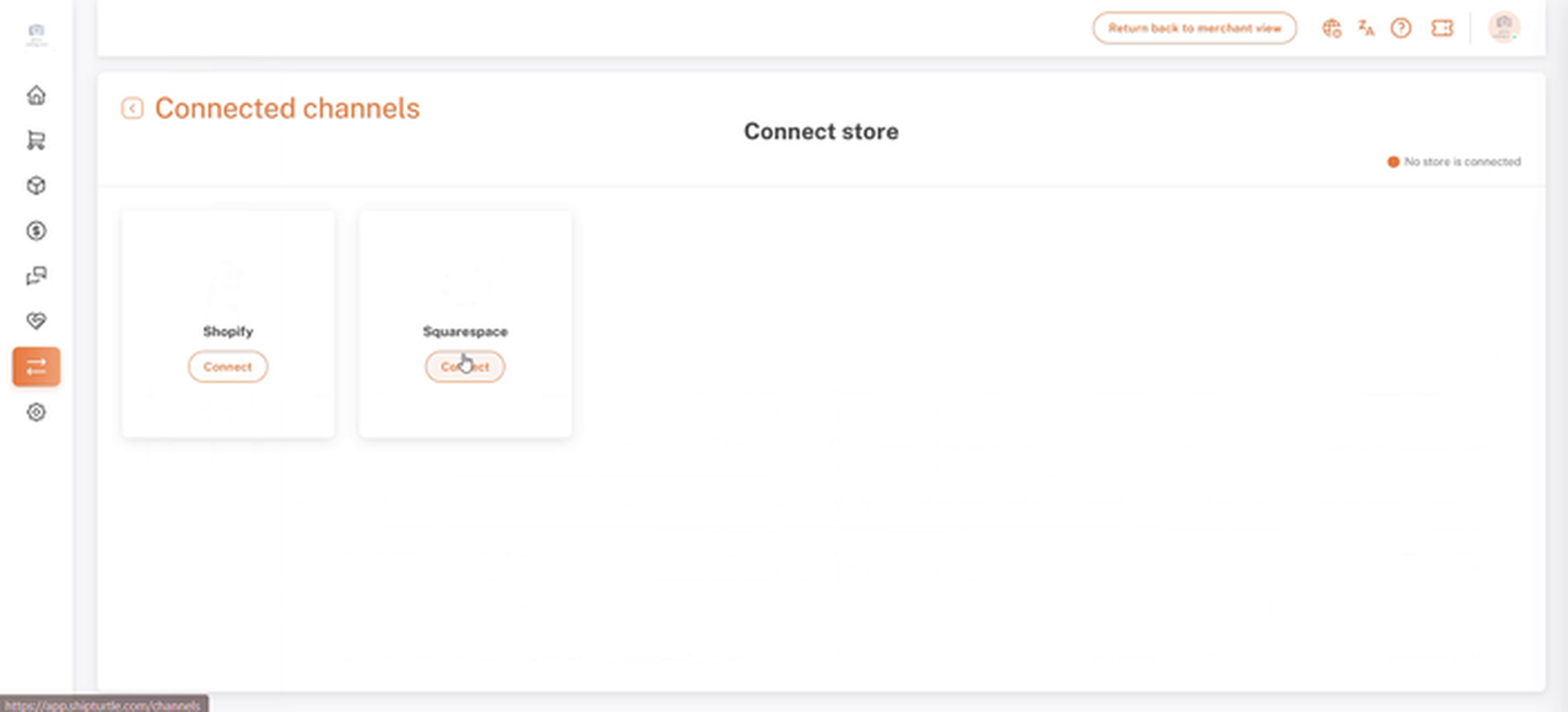Click the Squarespace logo on the card
The image size is (1568, 712).
click(465, 284)
